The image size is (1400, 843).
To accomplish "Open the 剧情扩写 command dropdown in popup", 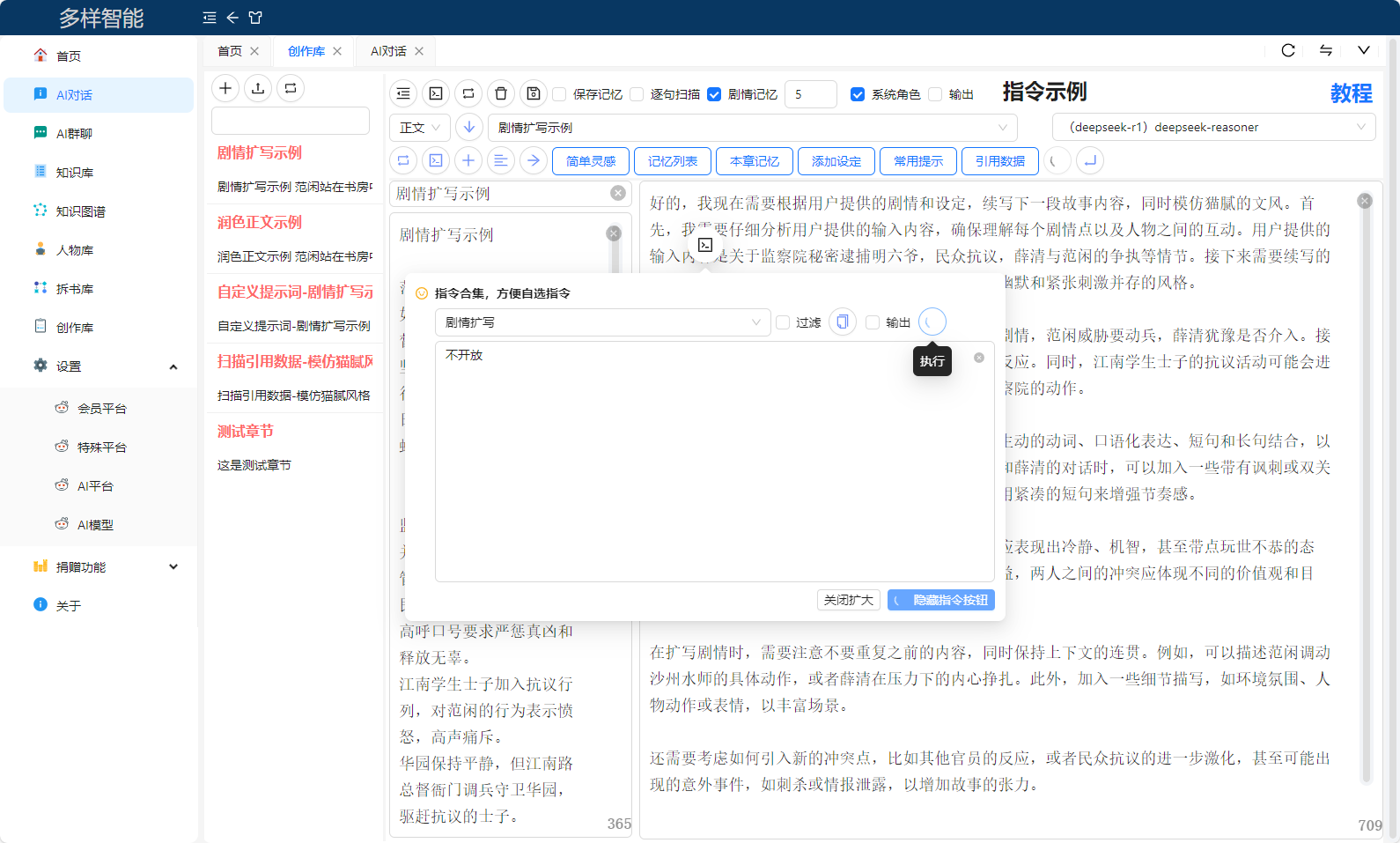I will coord(603,322).
